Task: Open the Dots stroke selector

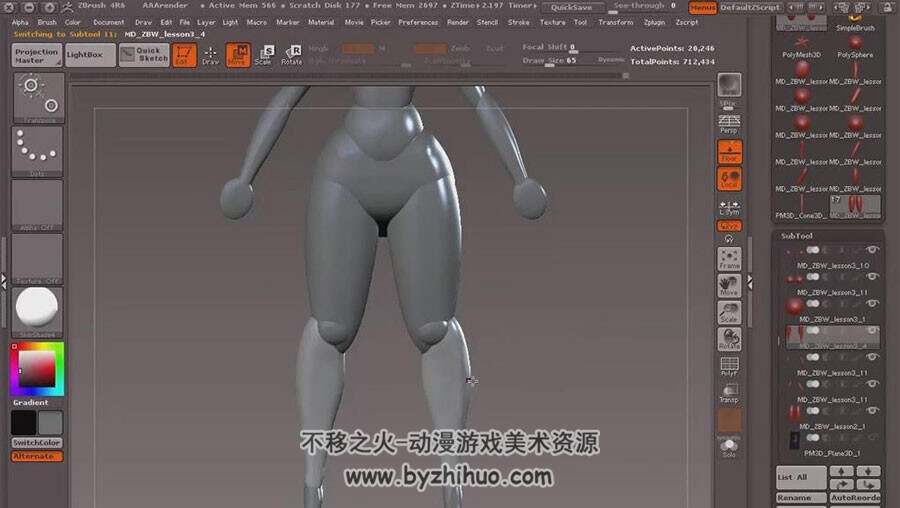Action: click(38, 151)
